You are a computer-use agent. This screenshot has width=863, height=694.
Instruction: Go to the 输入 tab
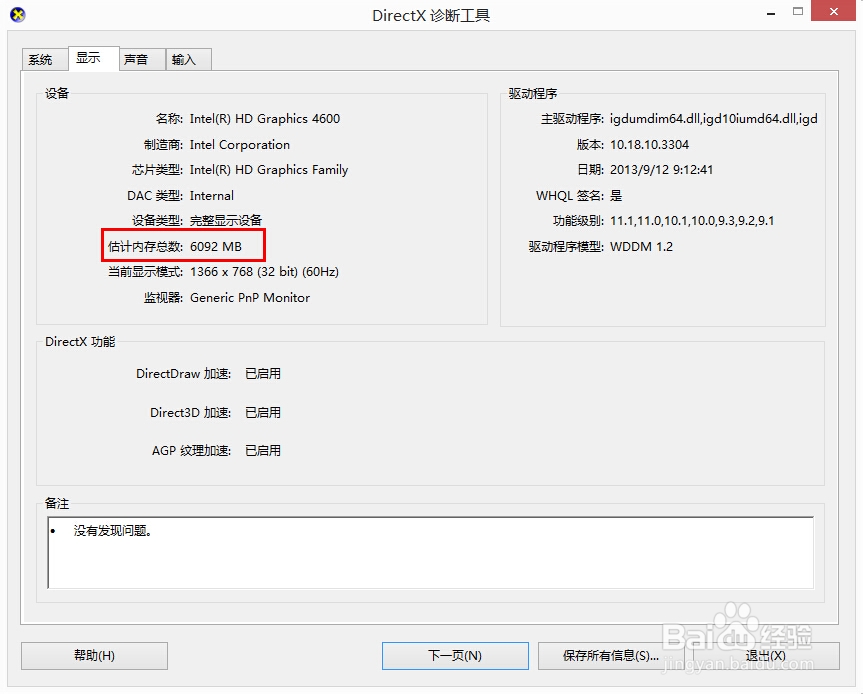(x=188, y=59)
